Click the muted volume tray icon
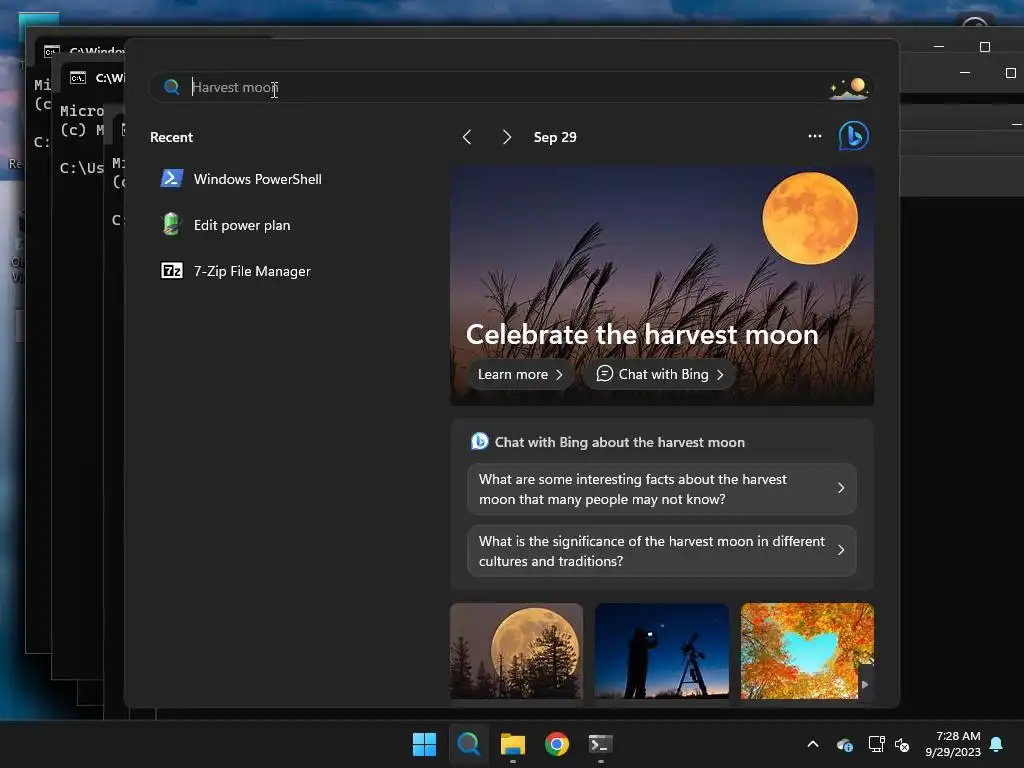 click(903, 744)
